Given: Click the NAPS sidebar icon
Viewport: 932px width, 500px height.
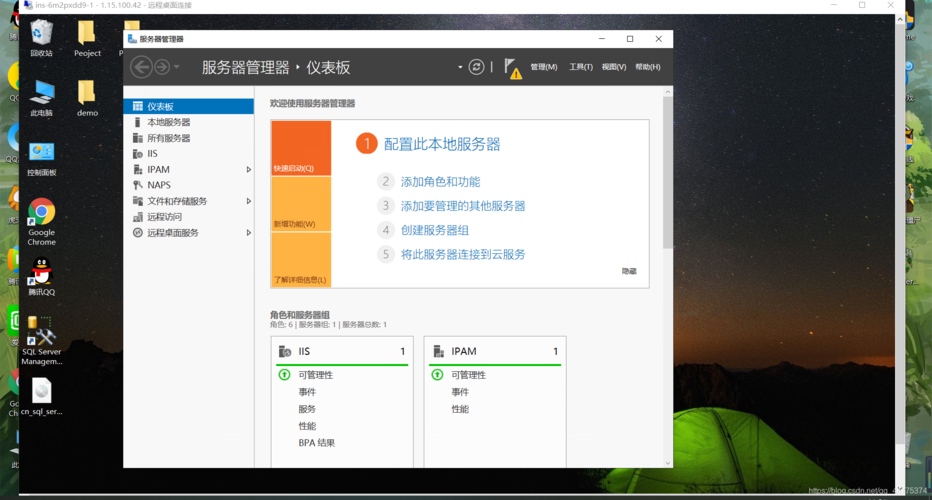Looking at the screenshot, I should pyautogui.click(x=138, y=185).
